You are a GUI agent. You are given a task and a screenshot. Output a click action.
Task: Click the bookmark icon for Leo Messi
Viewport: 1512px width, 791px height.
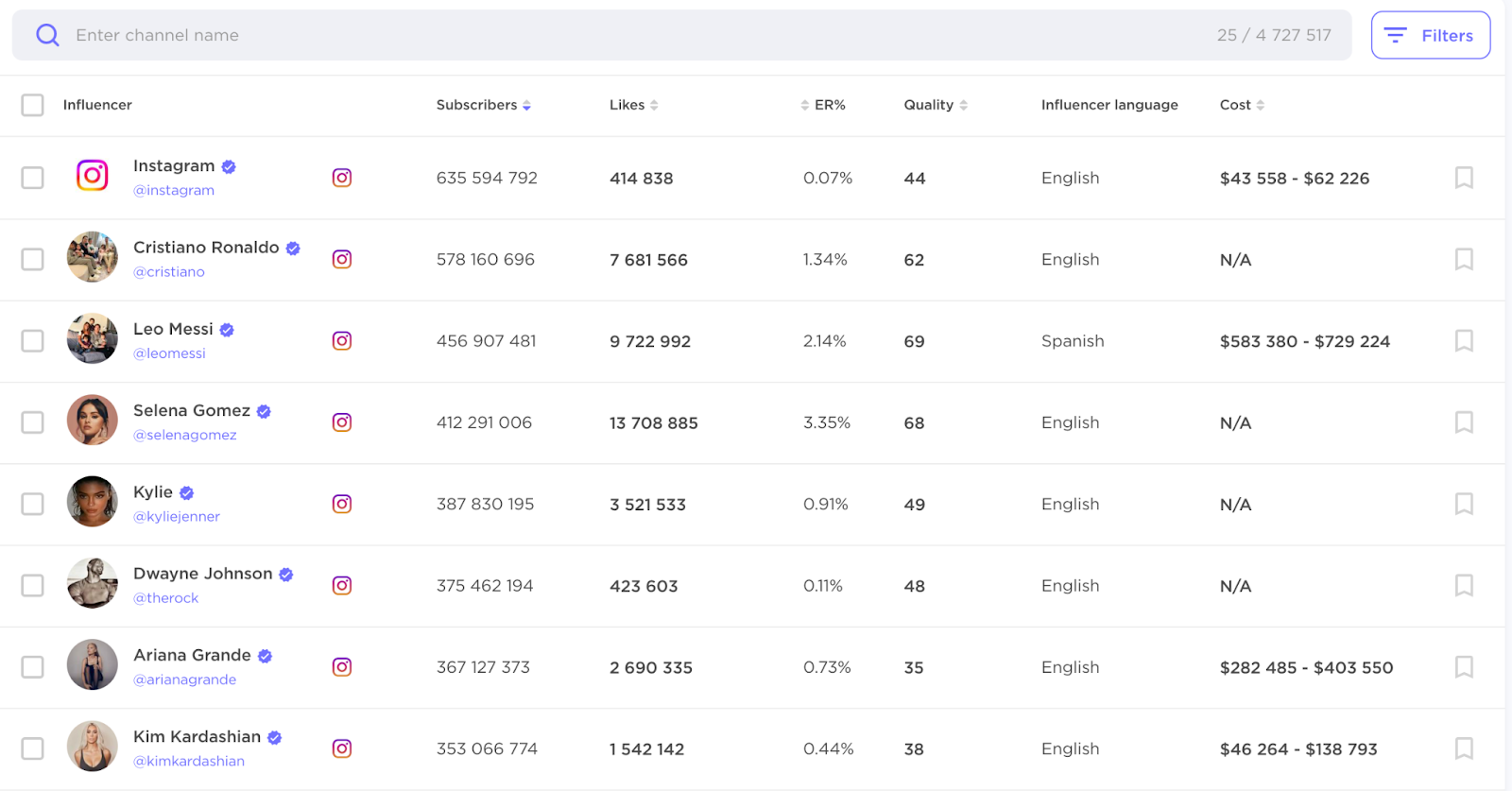coord(1463,341)
